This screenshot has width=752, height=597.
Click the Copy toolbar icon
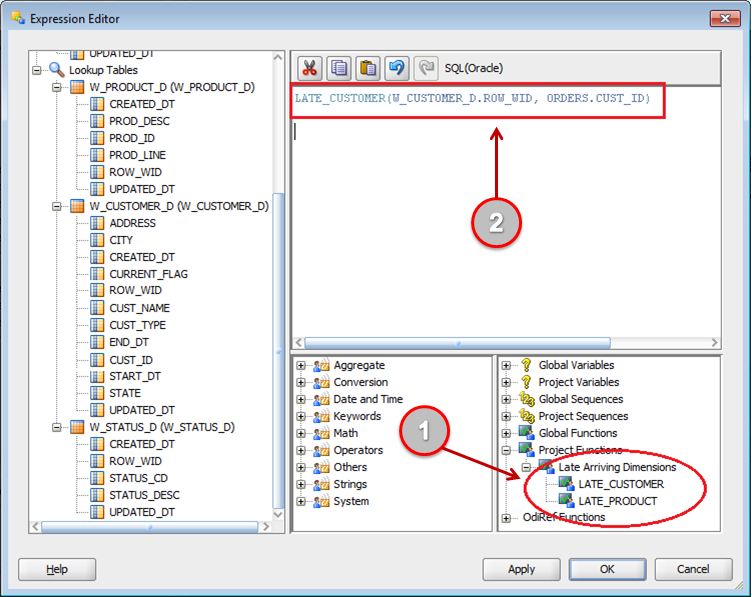(x=339, y=68)
